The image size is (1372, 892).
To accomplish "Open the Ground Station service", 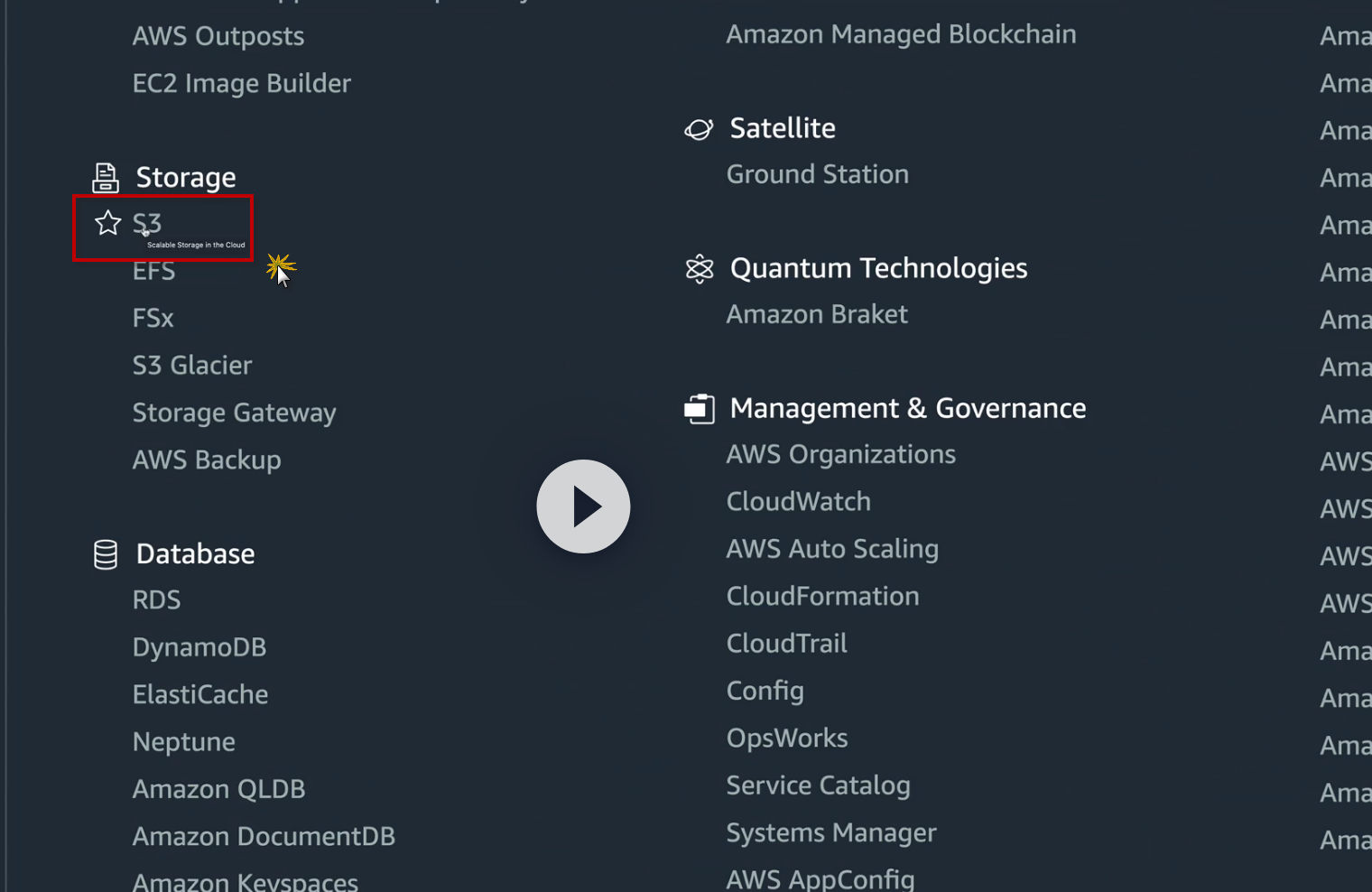I will pyautogui.click(x=817, y=174).
